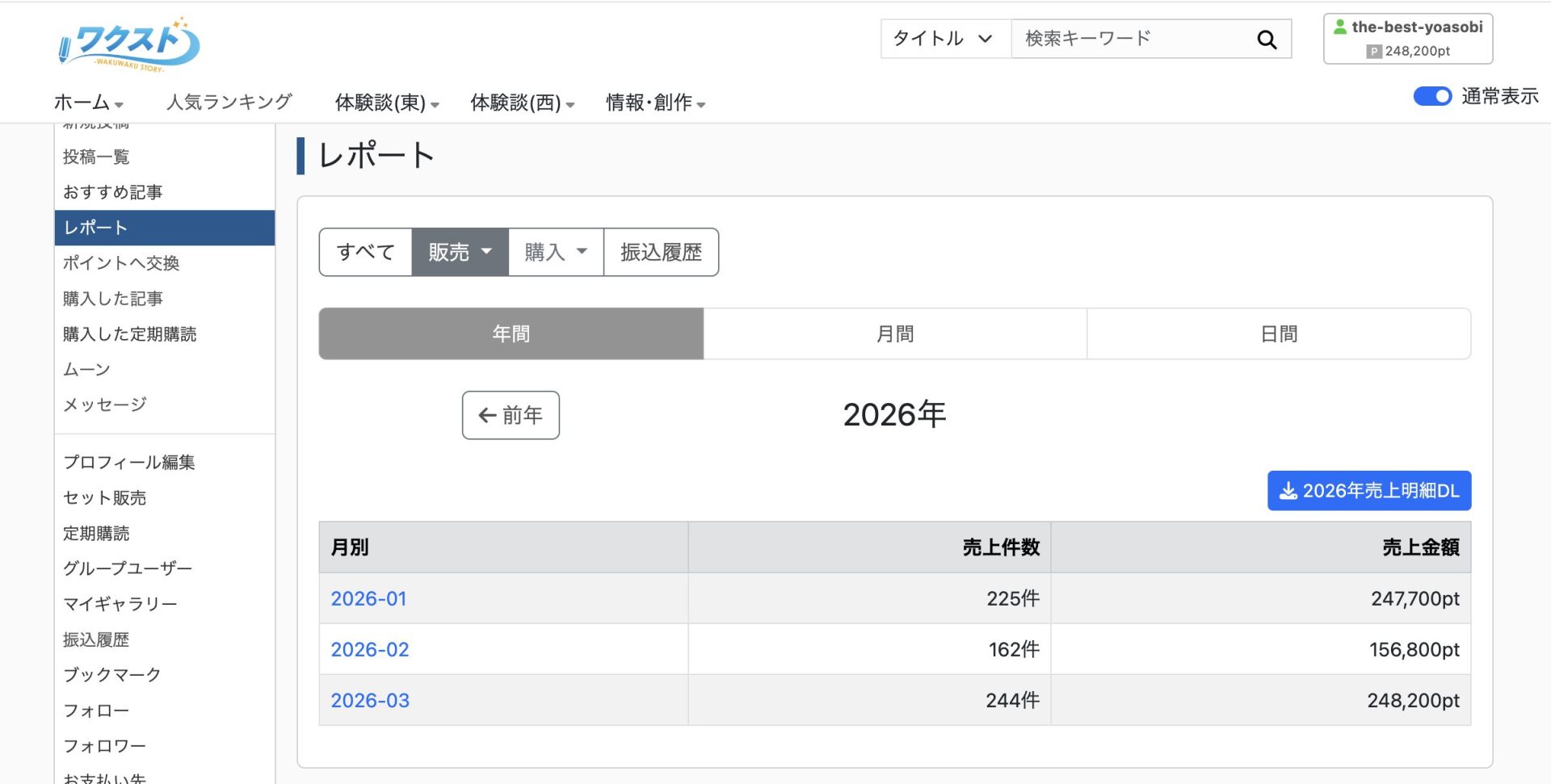Open the 2026-03 monthly sales link
1551x784 pixels.
(x=370, y=699)
